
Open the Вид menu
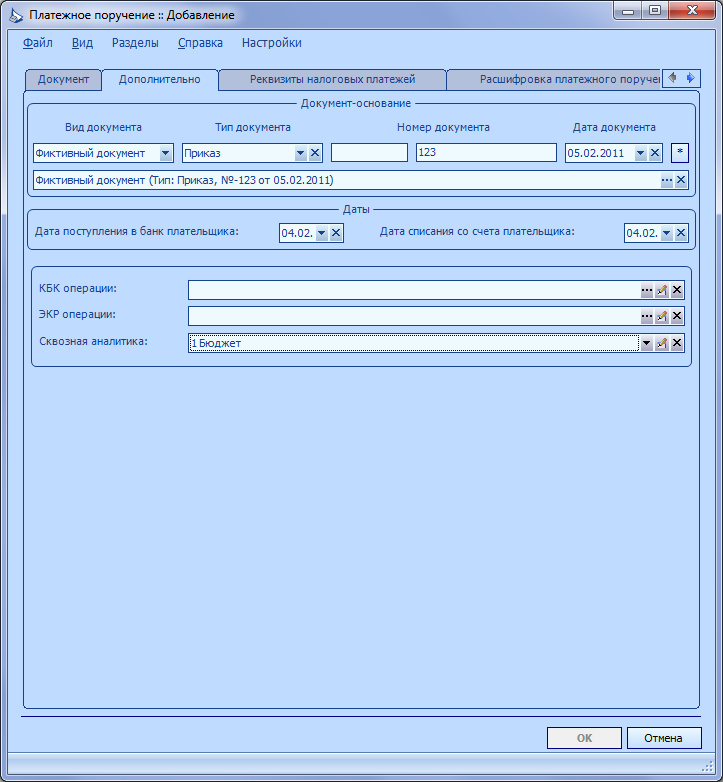82,43
